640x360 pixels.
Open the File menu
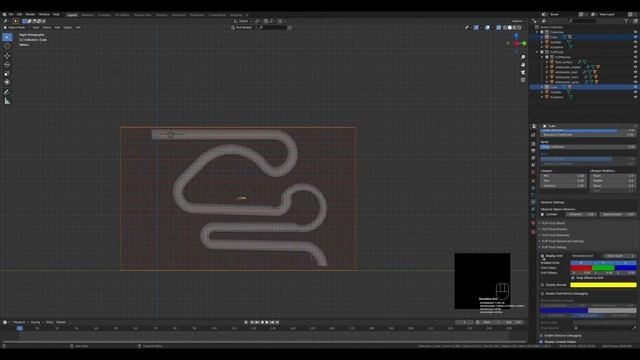click(11, 14)
